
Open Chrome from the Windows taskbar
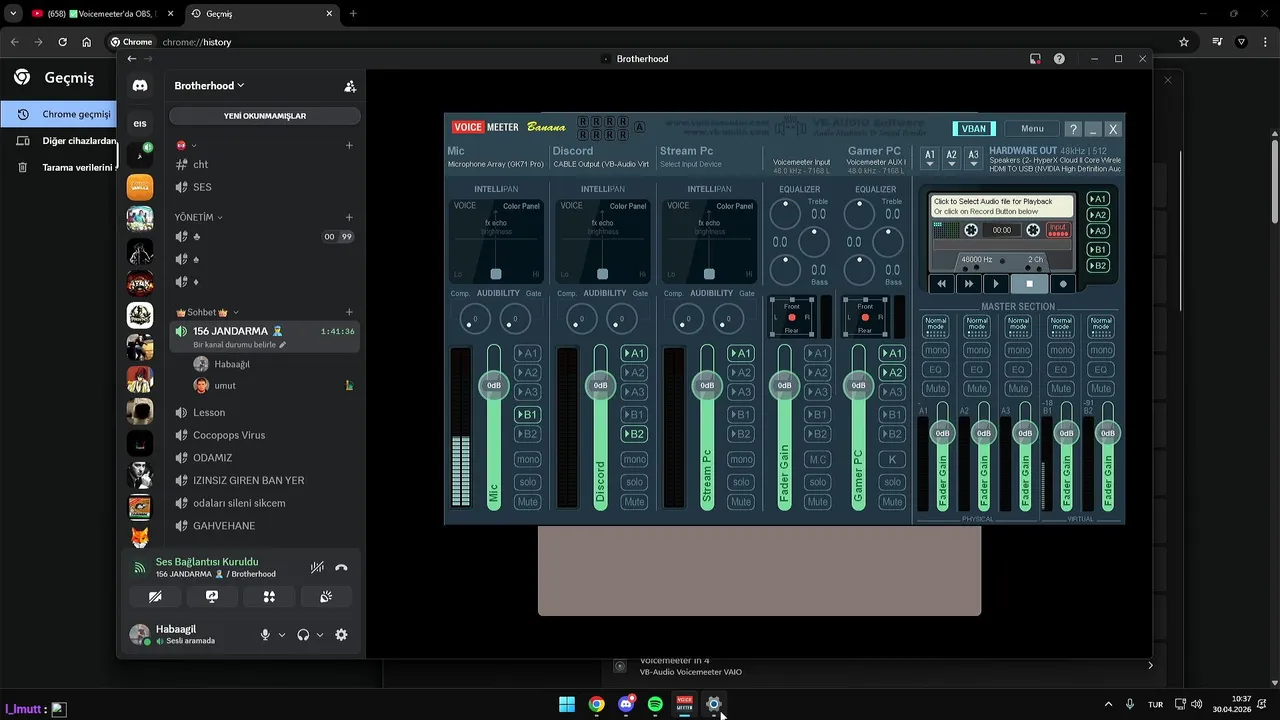coord(596,704)
